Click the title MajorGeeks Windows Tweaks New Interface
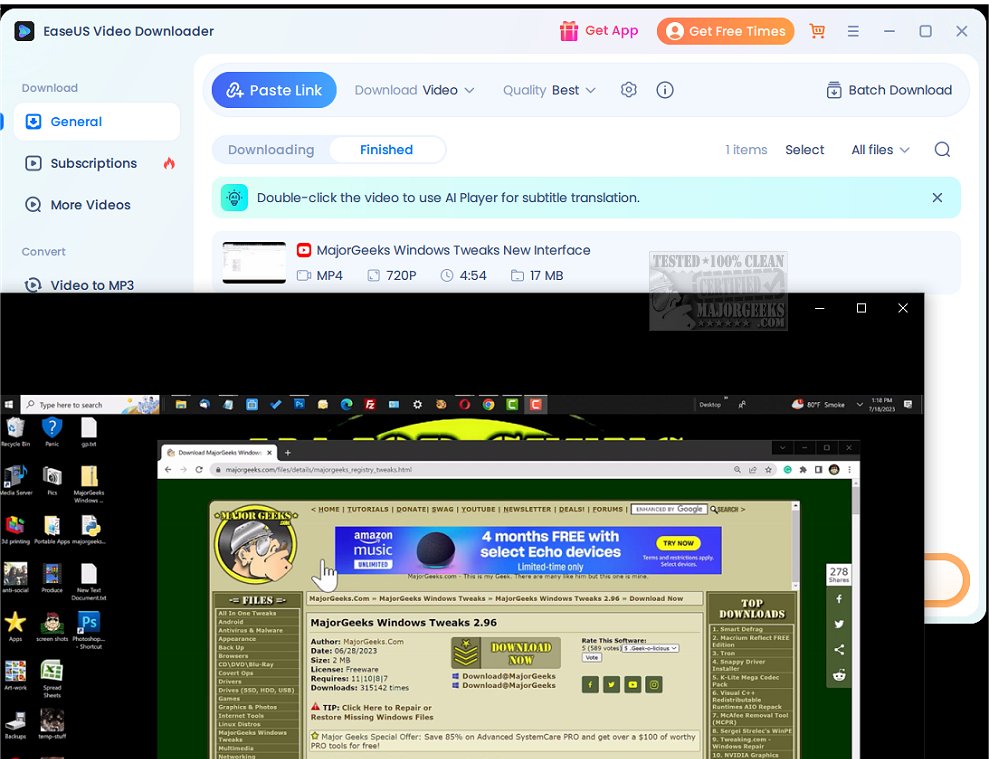This screenshot has height=759, width=989. coord(454,250)
